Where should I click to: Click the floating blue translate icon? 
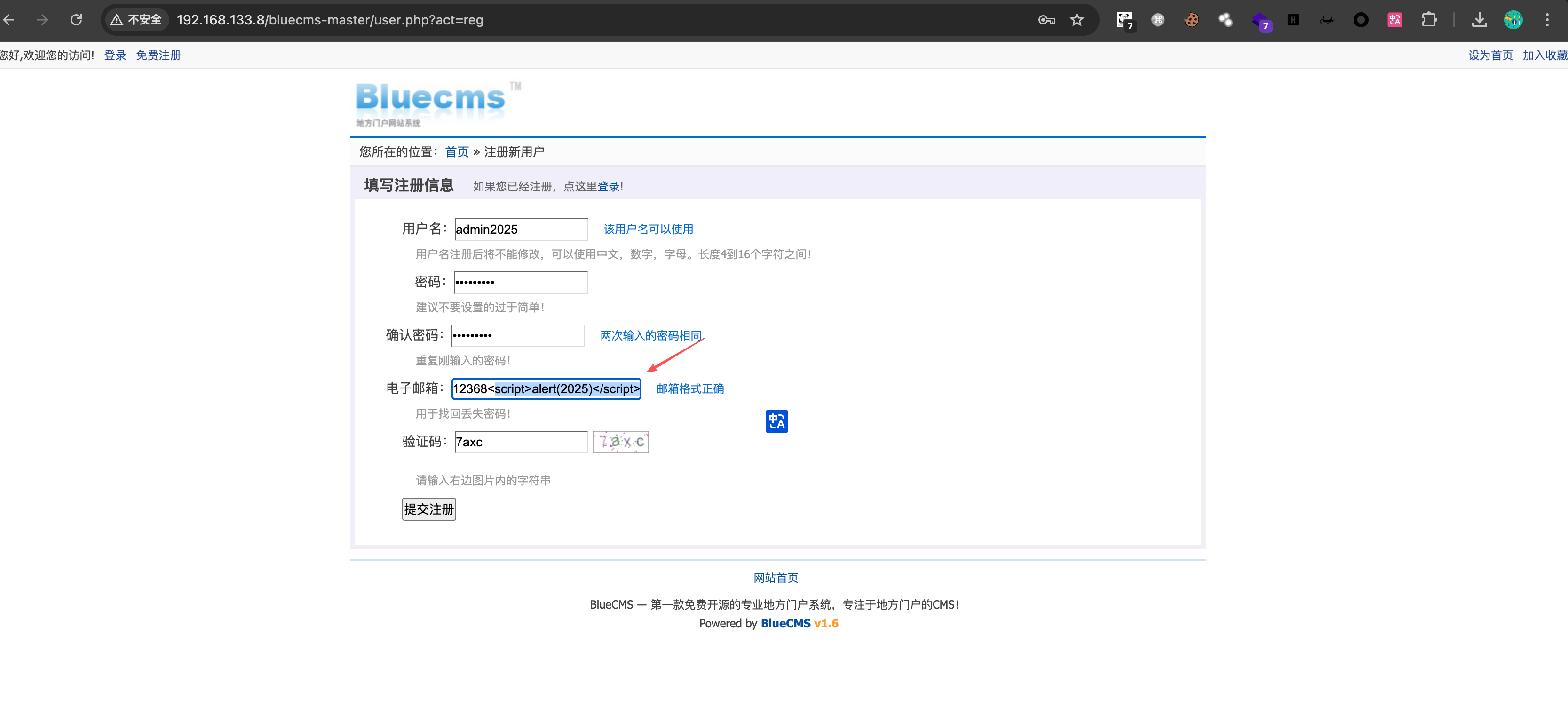(x=776, y=421)
